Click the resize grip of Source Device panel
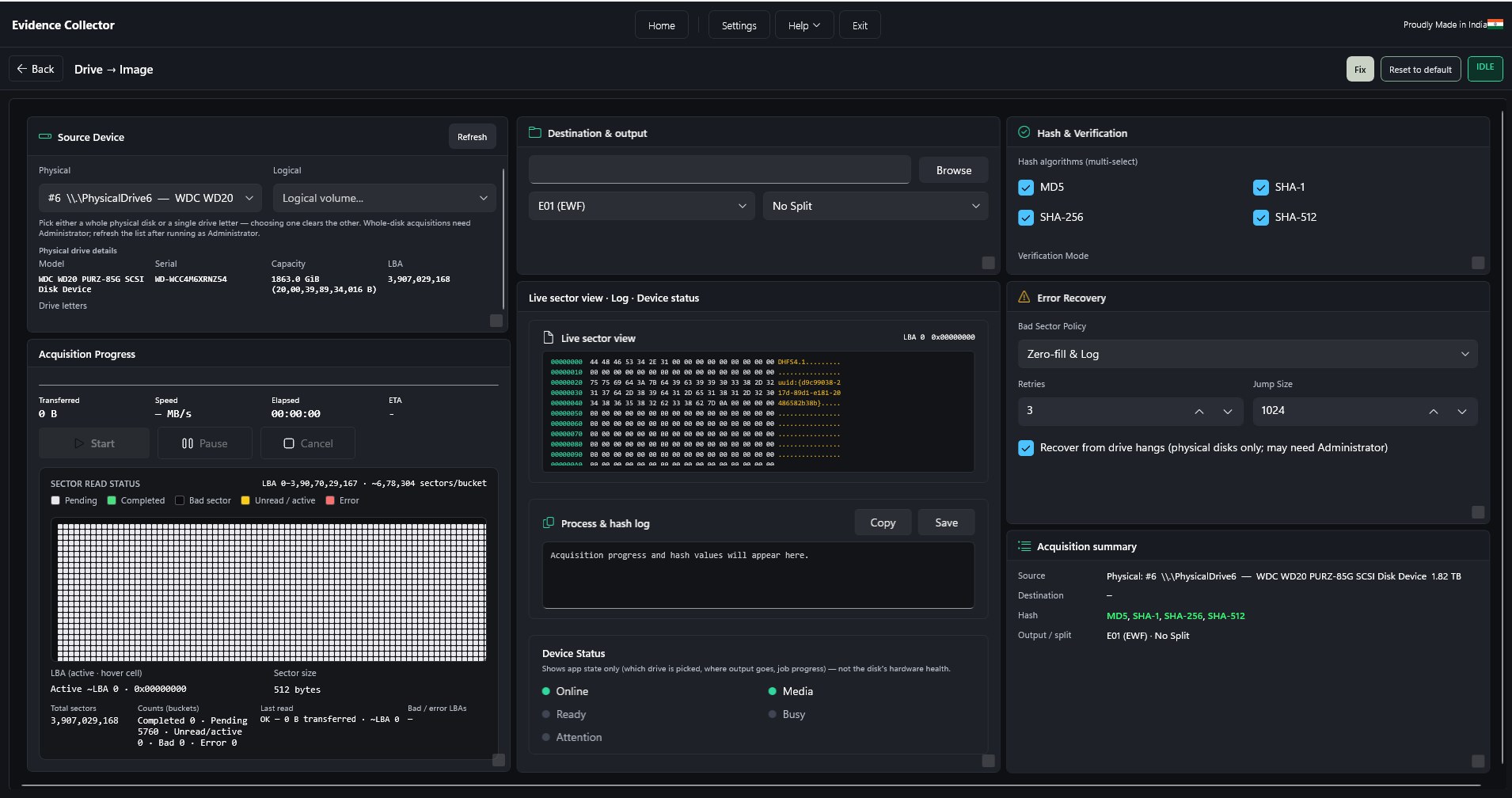 coord(496,321)
